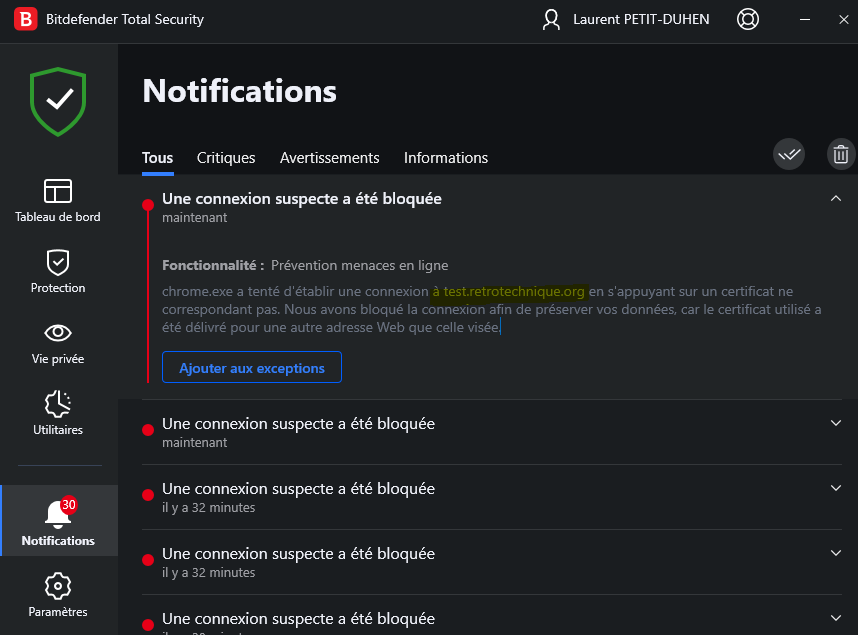858x635 pixels.
Task: Click Ajouter aux exceptions button
Action: (252, 367)
